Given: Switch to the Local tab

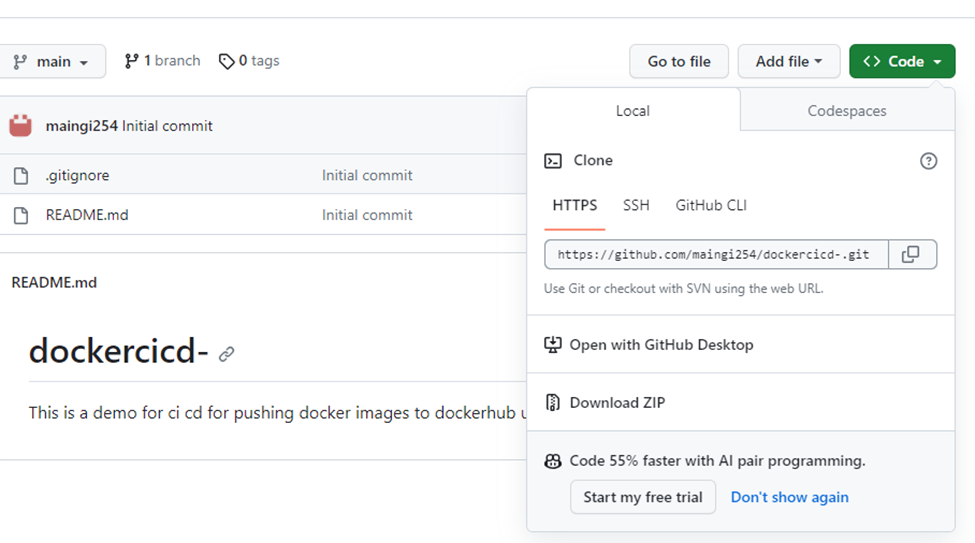Looking at the screenshot, I should [633, 111].
